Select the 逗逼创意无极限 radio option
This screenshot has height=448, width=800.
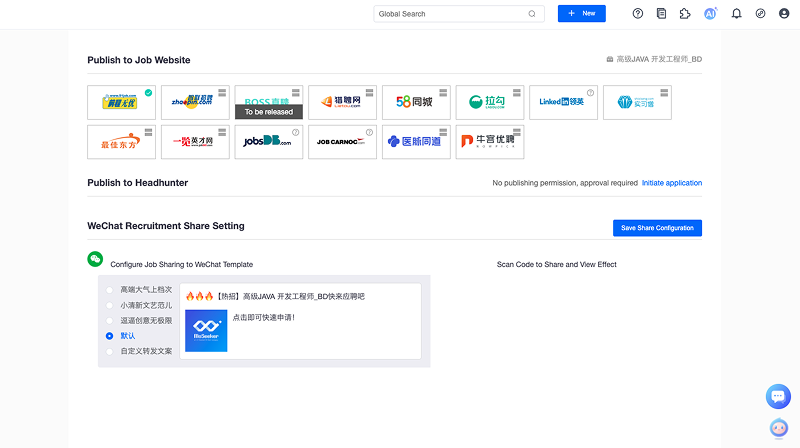pos(110,320)
